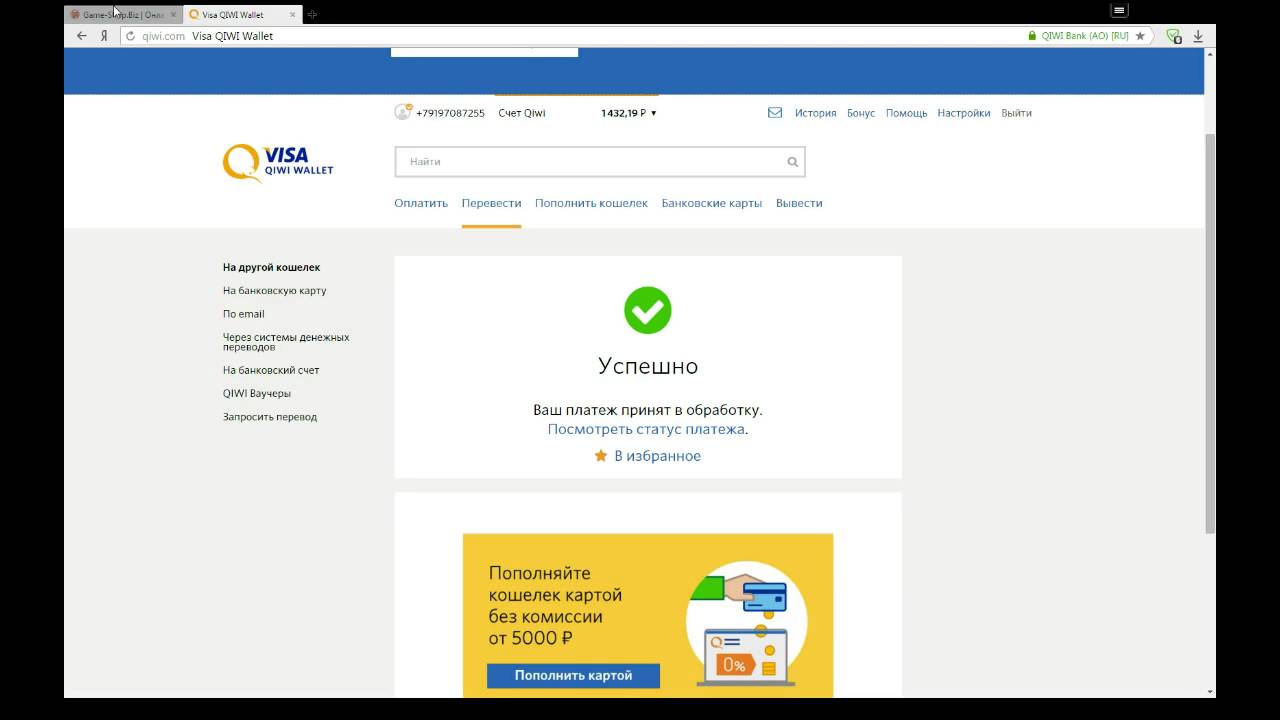Open QIWI Ваучеры in sidebar
This screenshot has width=1280, height=720.
[256, 393]
